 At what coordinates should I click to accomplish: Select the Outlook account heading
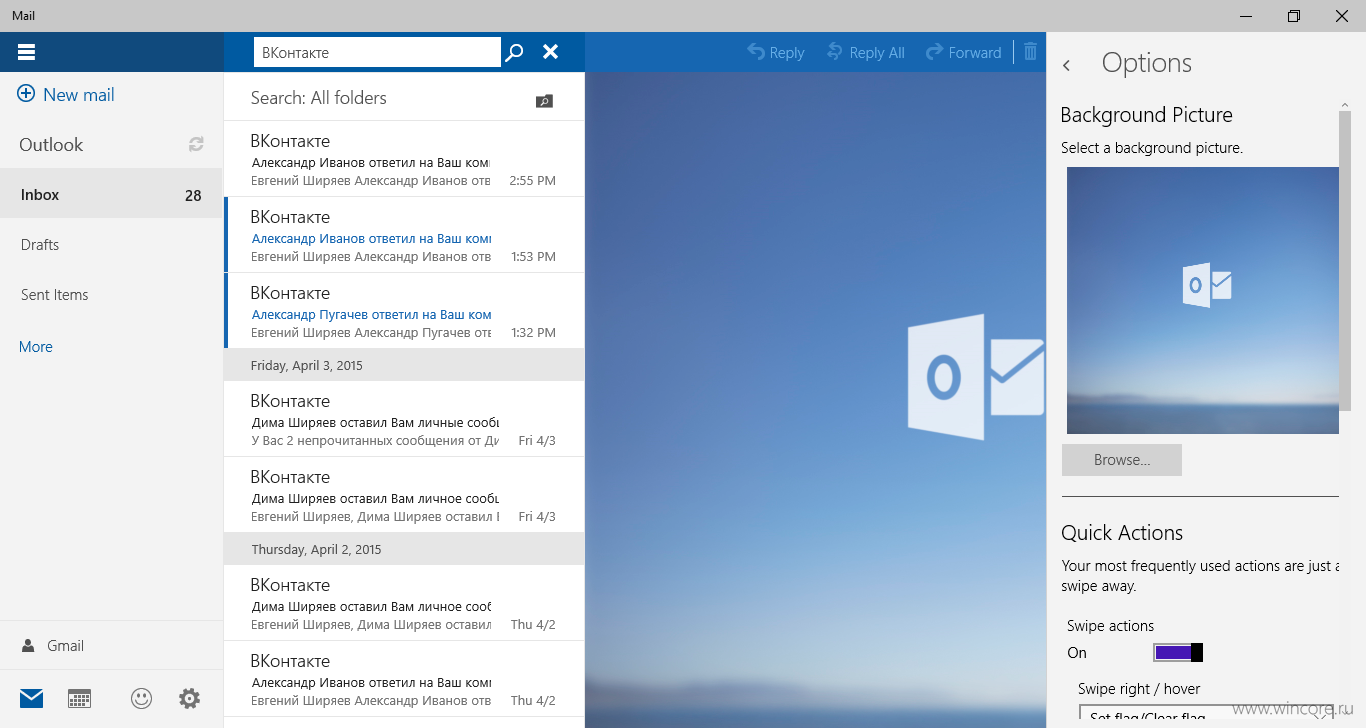[51, 144]
